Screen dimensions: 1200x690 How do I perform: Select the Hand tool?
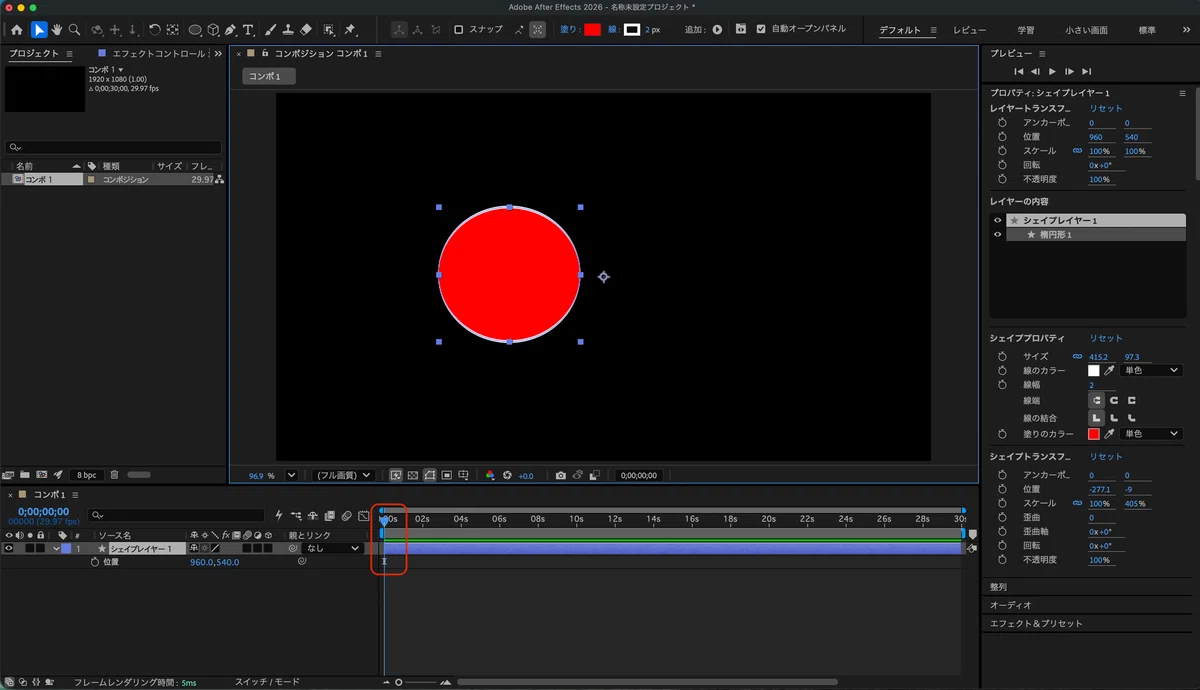pyautogui.click(x=57, y=30)
